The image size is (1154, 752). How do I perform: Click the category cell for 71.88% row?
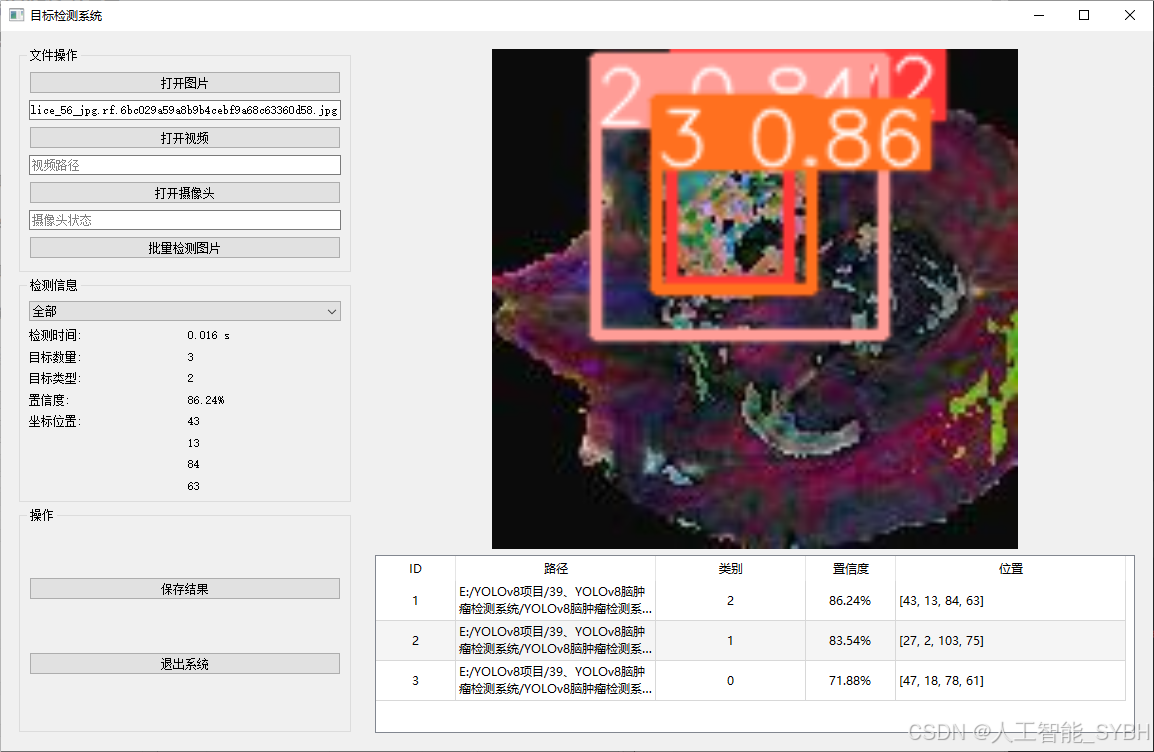click(x=730, y=680)
